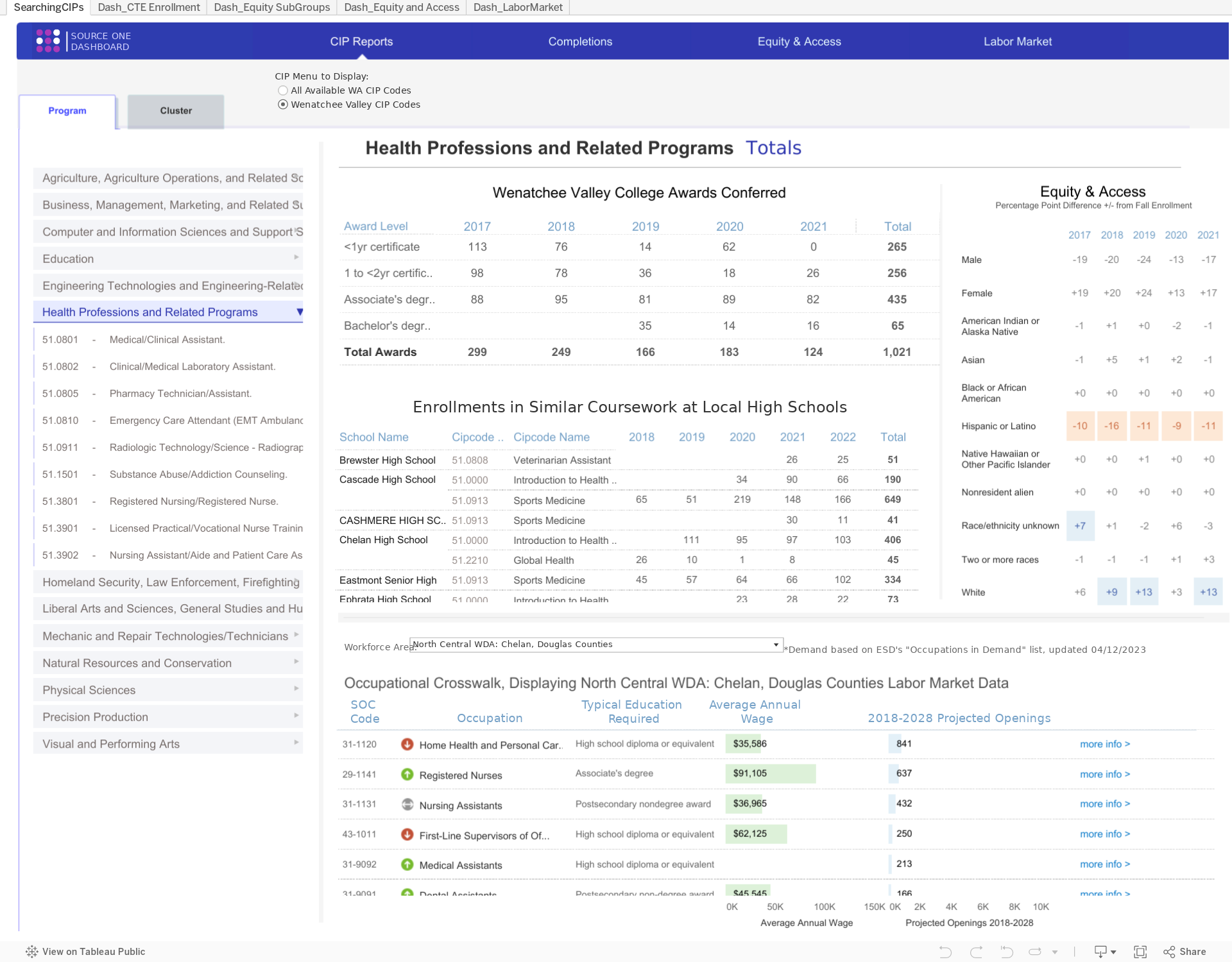
Task: Click more info link for First-Line Supervisors
Action: click(x=1105, y=834)
